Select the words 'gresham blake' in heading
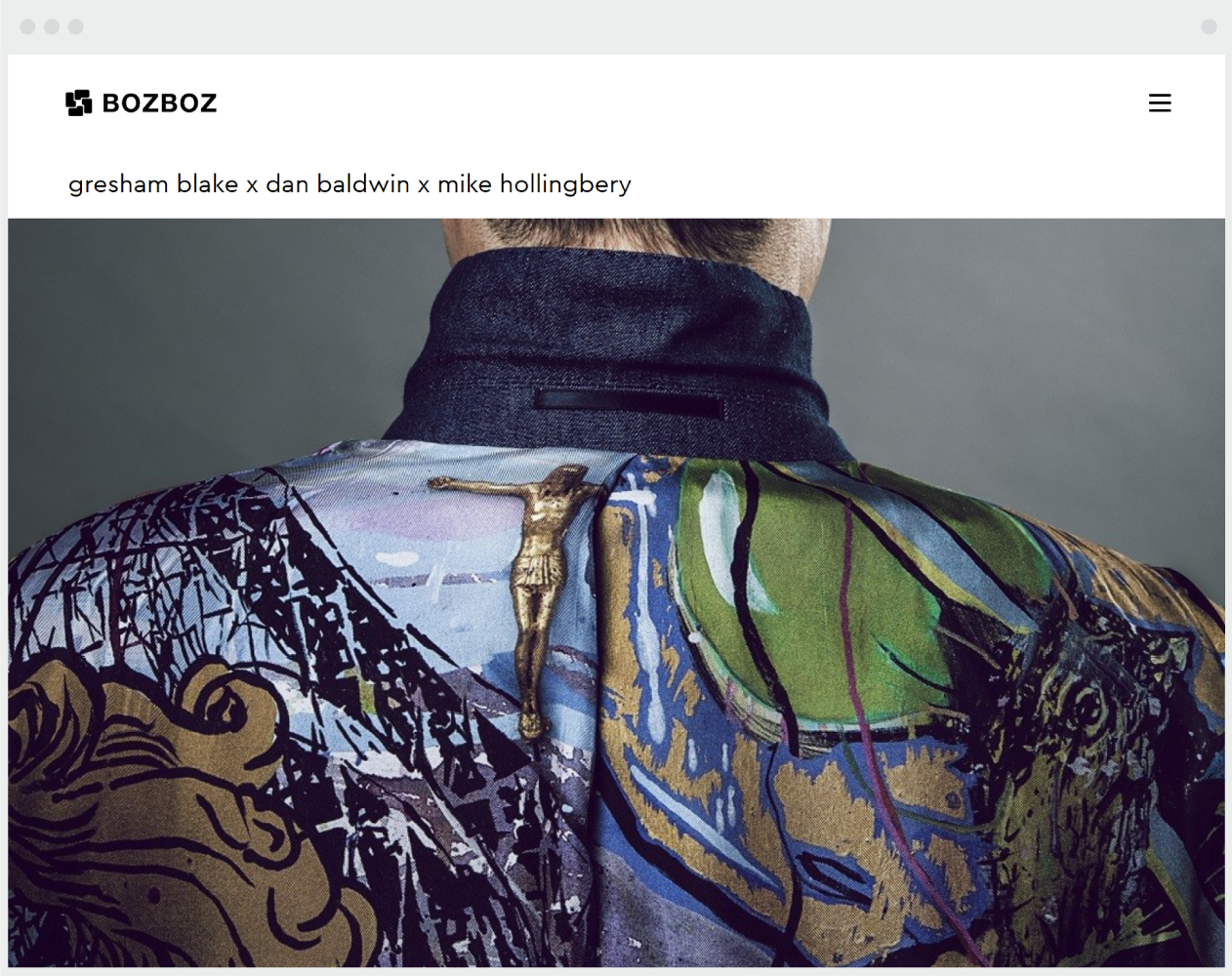This screenshot has height=976, width=1232. click(x=153, y=184)
